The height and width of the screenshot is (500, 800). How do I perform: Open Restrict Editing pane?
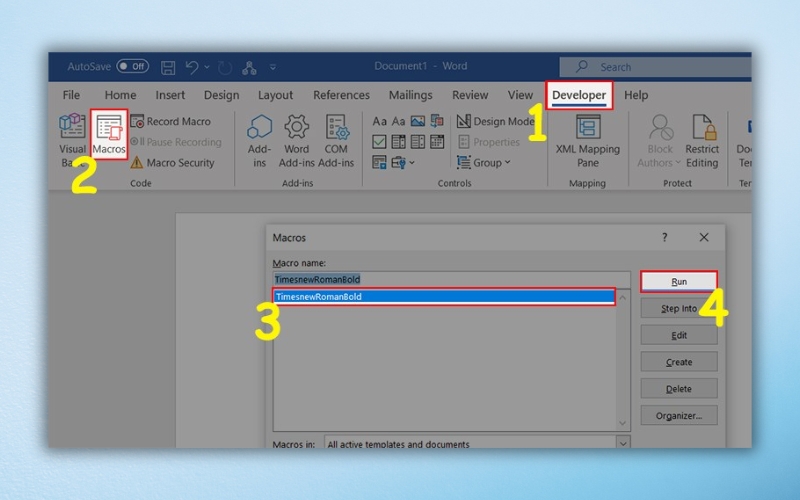[702, 141]
